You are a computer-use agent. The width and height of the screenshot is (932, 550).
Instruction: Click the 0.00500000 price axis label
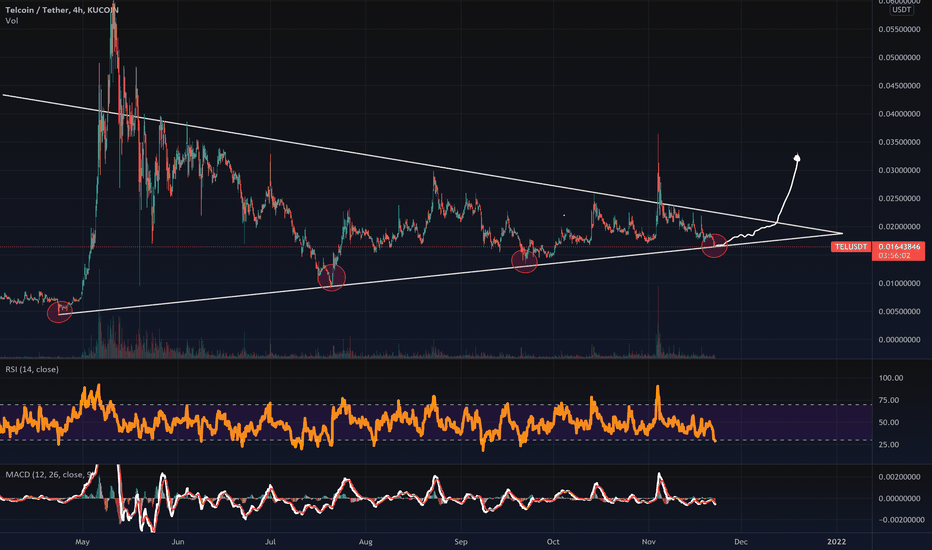point(899,312)
